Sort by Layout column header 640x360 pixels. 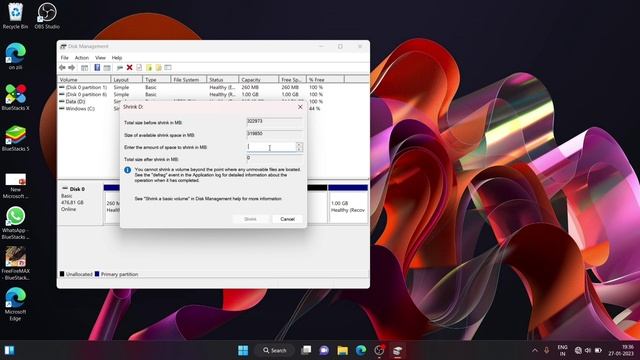[127, 80]
